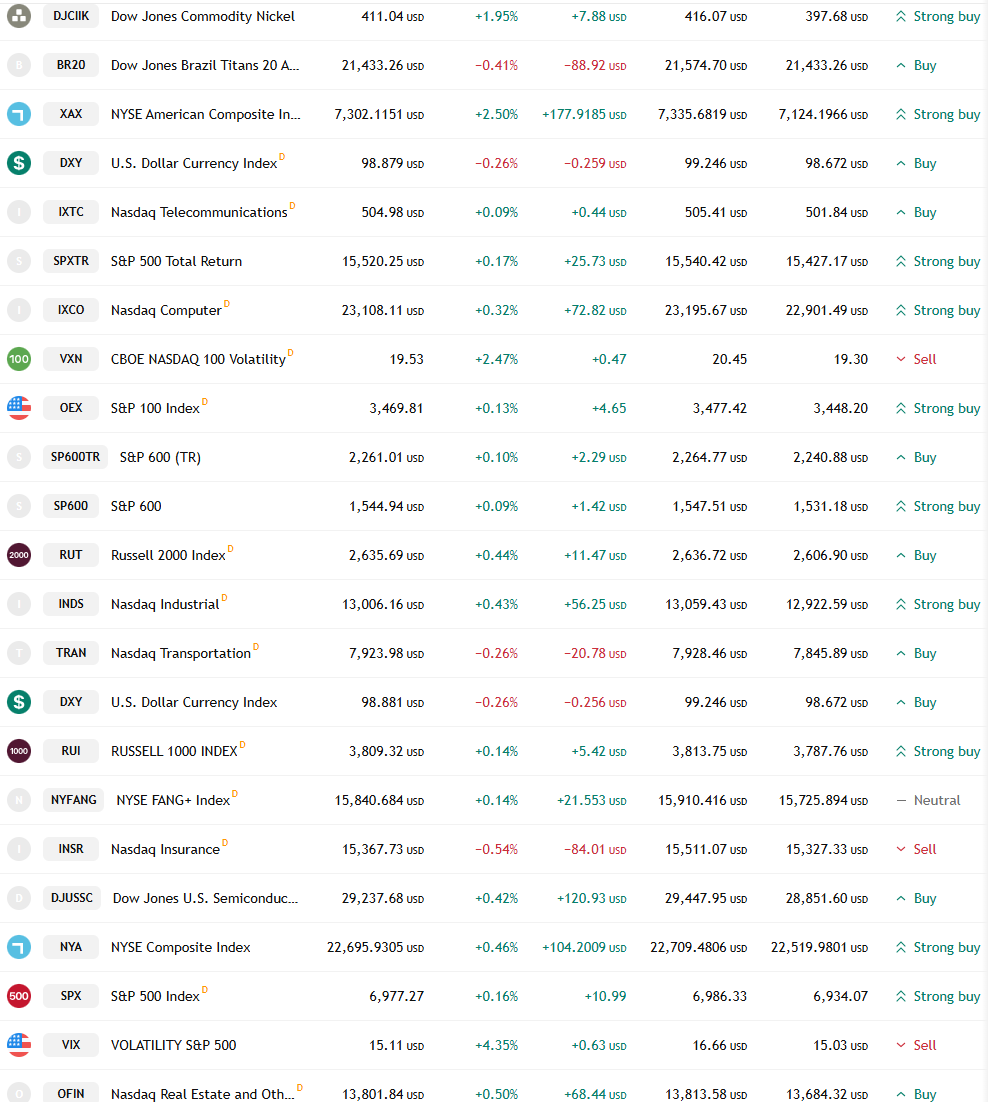
Task: Select the Neutral rating for NYFANG
Action: pos(928,800)
